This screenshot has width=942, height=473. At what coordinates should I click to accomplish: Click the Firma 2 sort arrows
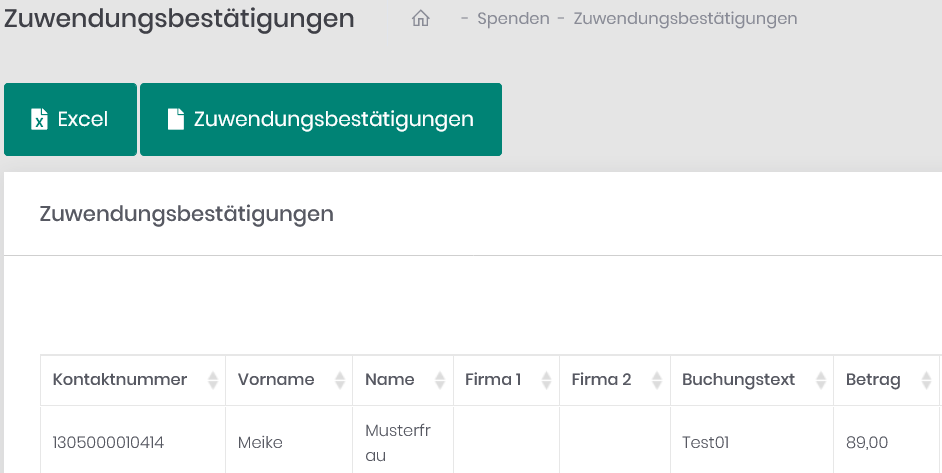(x=656, y=380)
